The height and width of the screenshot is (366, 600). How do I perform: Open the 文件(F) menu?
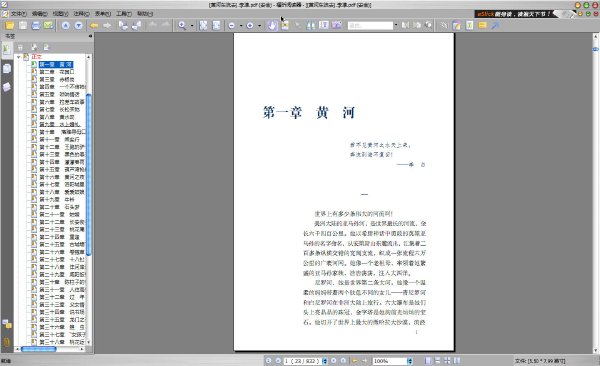click(x=18, y=14)
